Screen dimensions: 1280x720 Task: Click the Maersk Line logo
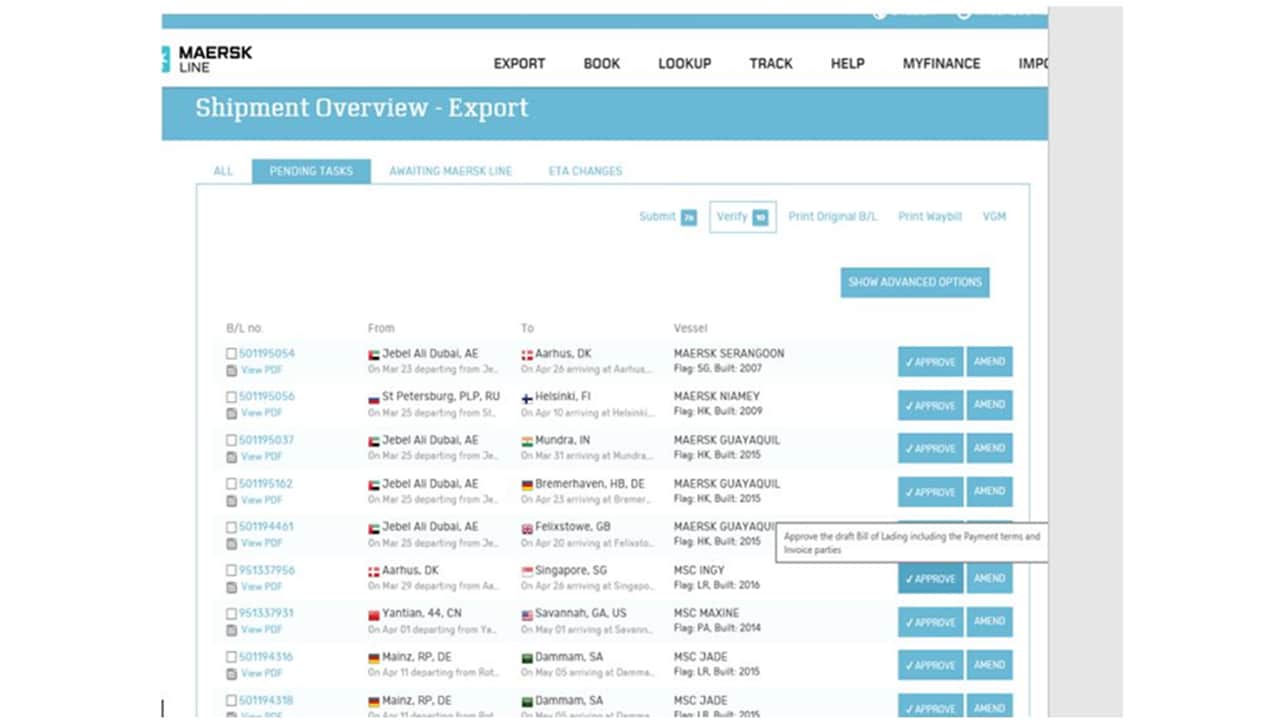pyautogui.click(x=207, y=59)
